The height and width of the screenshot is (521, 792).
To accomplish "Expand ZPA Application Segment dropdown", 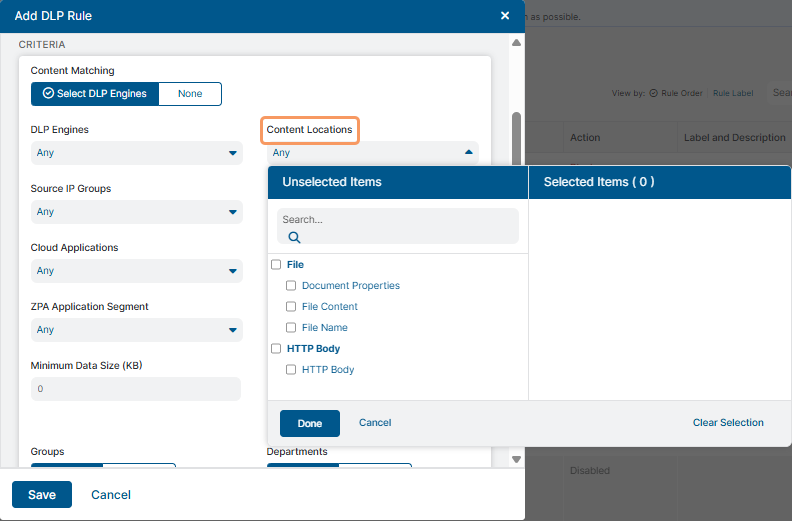I will 136,330.
